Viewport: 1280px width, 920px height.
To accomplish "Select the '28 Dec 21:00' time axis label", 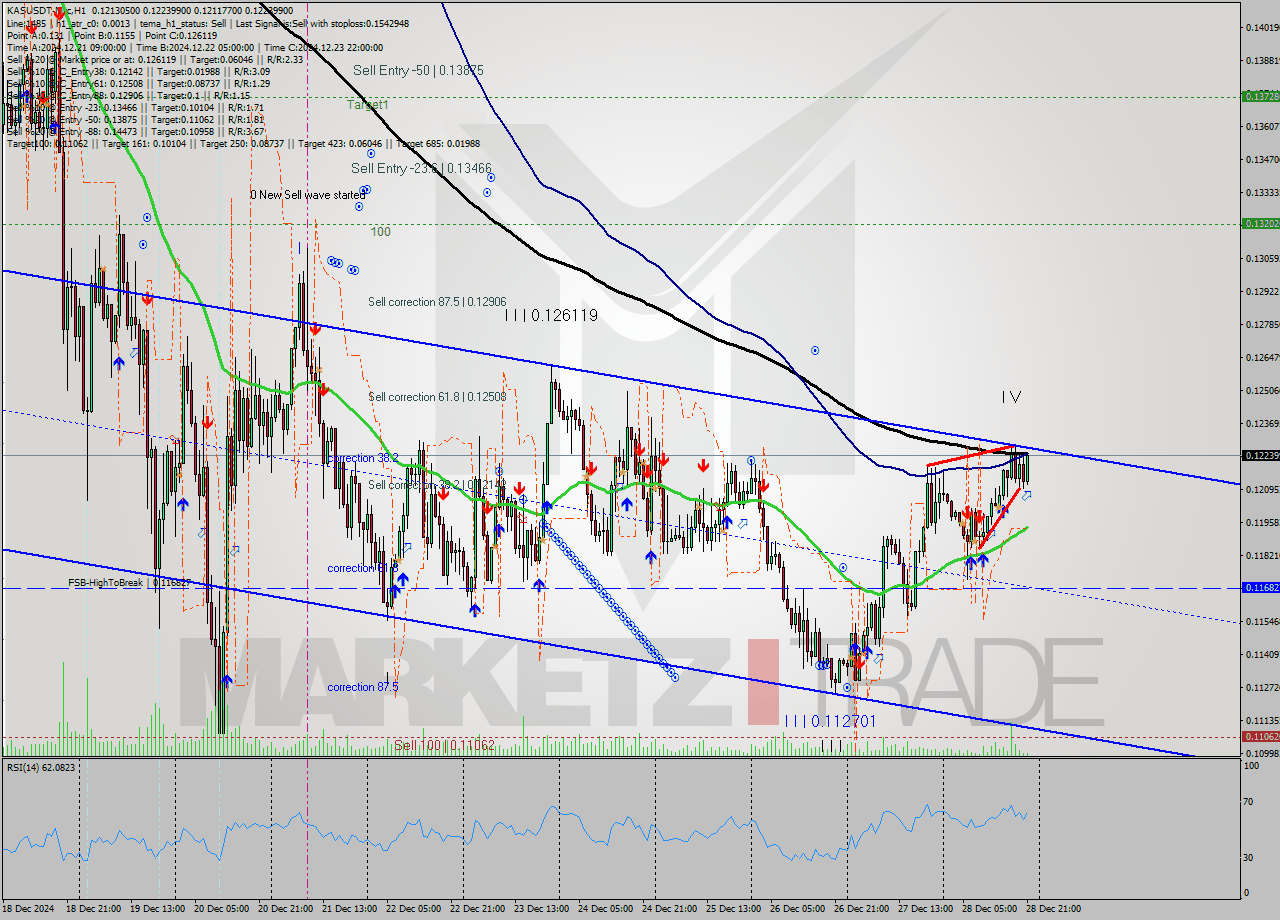I will coord(1055,909).
